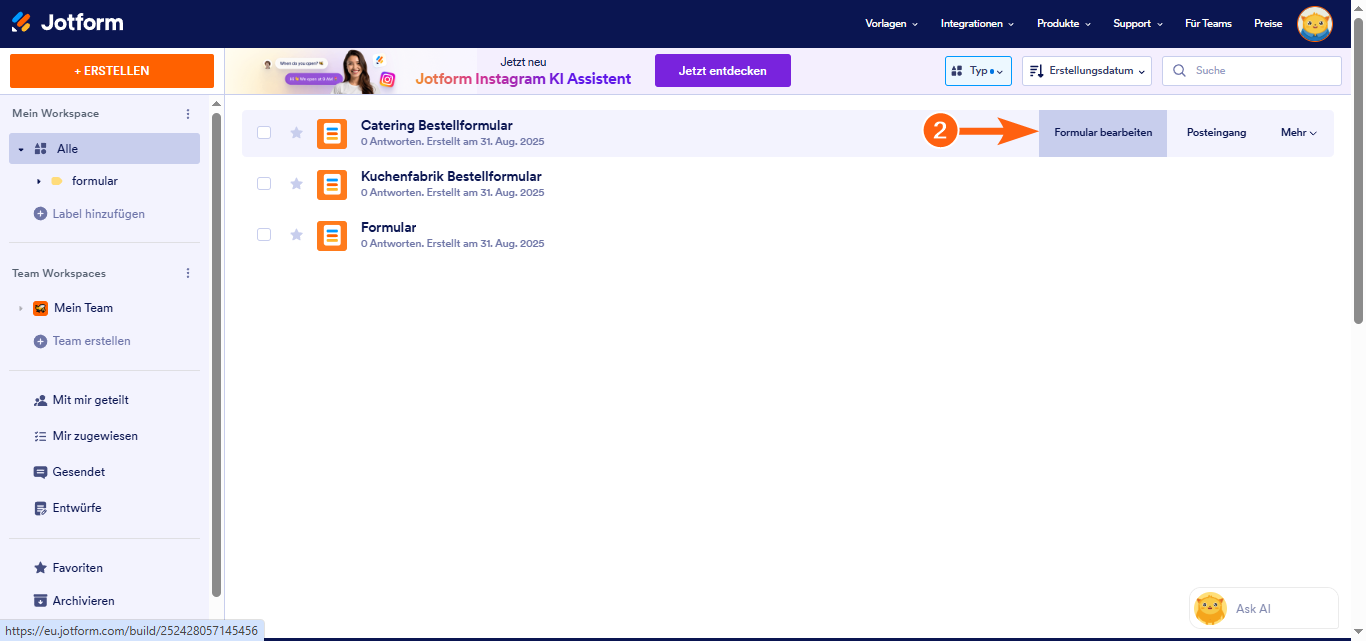Image resolution: width=1366 pixels, height=641 pixels.
Task: Click the Favoriten star icon
Action: [x=41, y=568]
